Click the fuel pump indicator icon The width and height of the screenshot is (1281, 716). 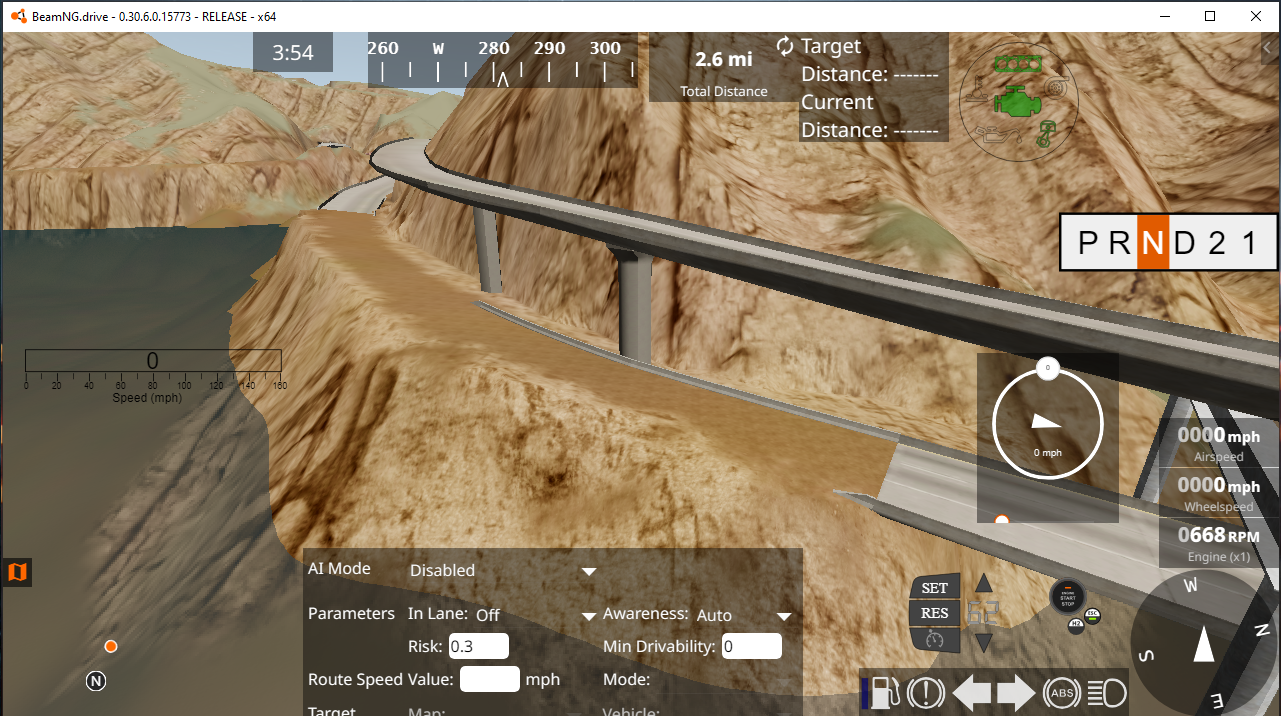point(885,692)
